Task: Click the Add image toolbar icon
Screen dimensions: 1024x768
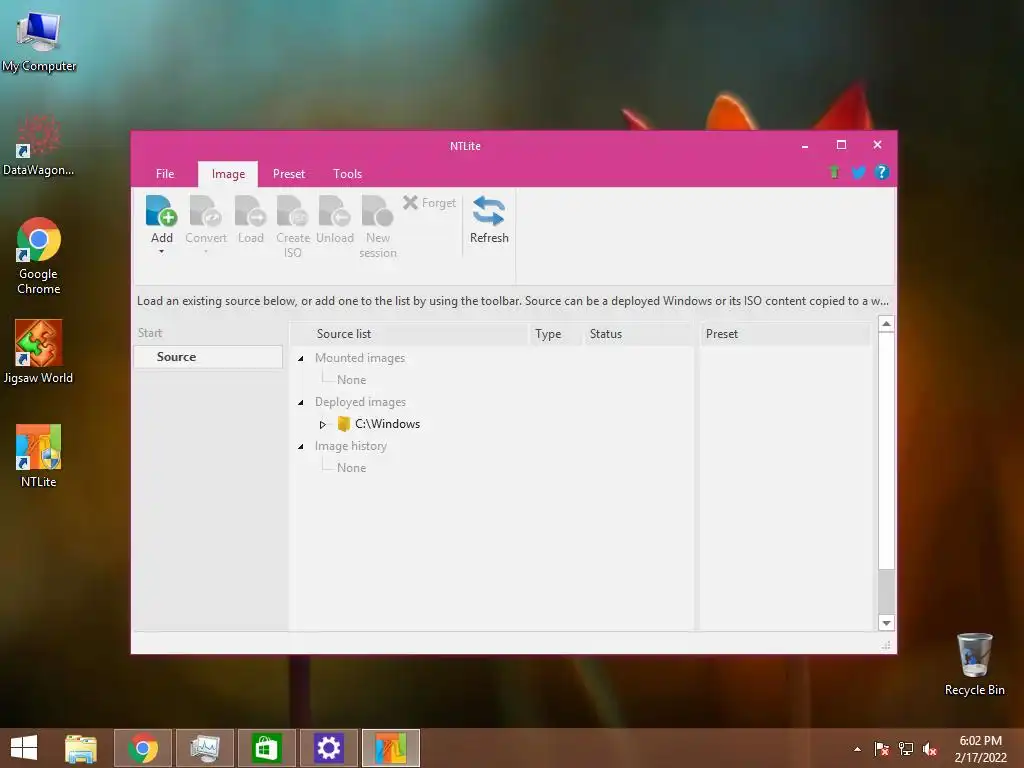Action: tap(161, 212)
